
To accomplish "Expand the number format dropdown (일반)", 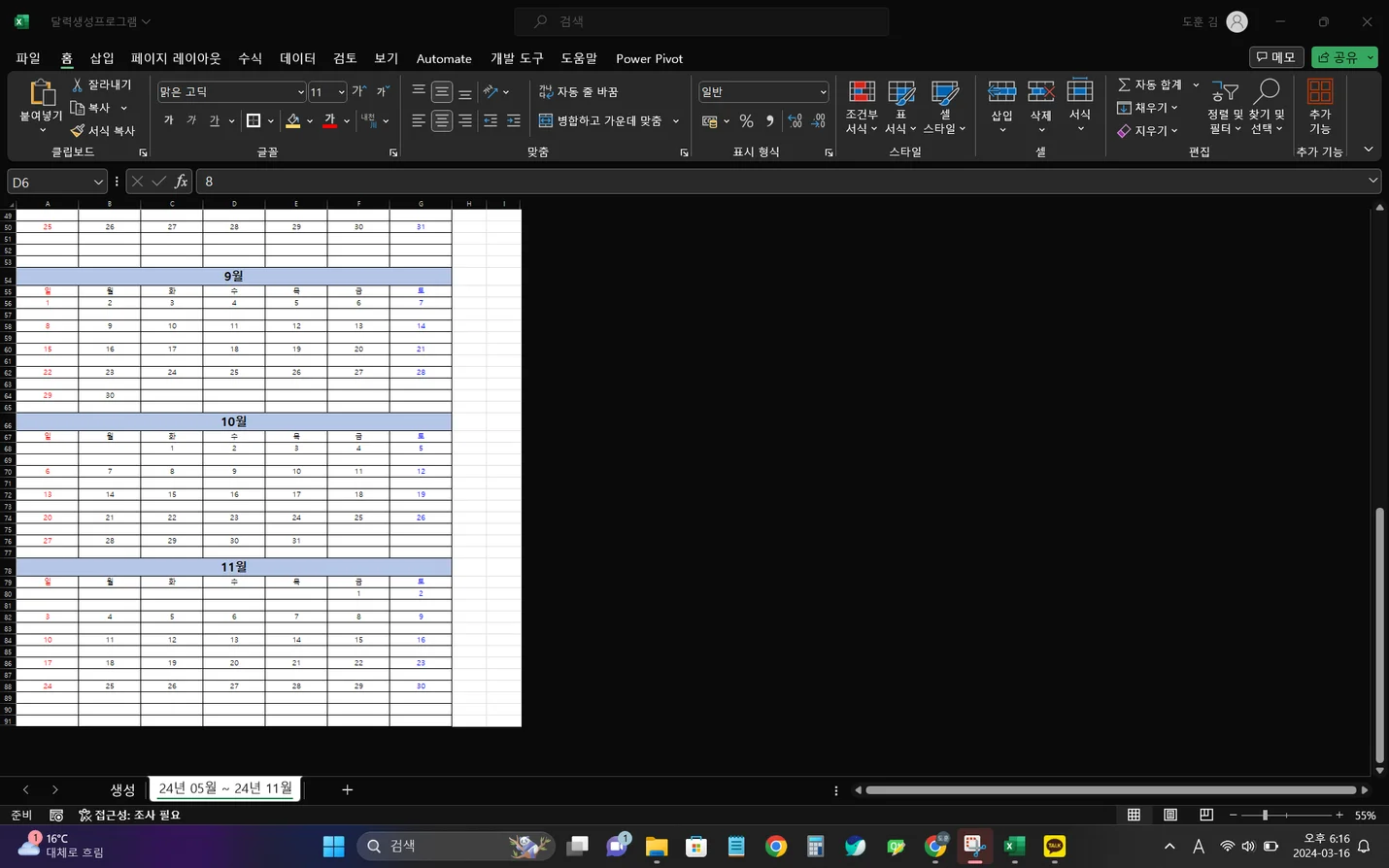I will [x=823, y=92].
